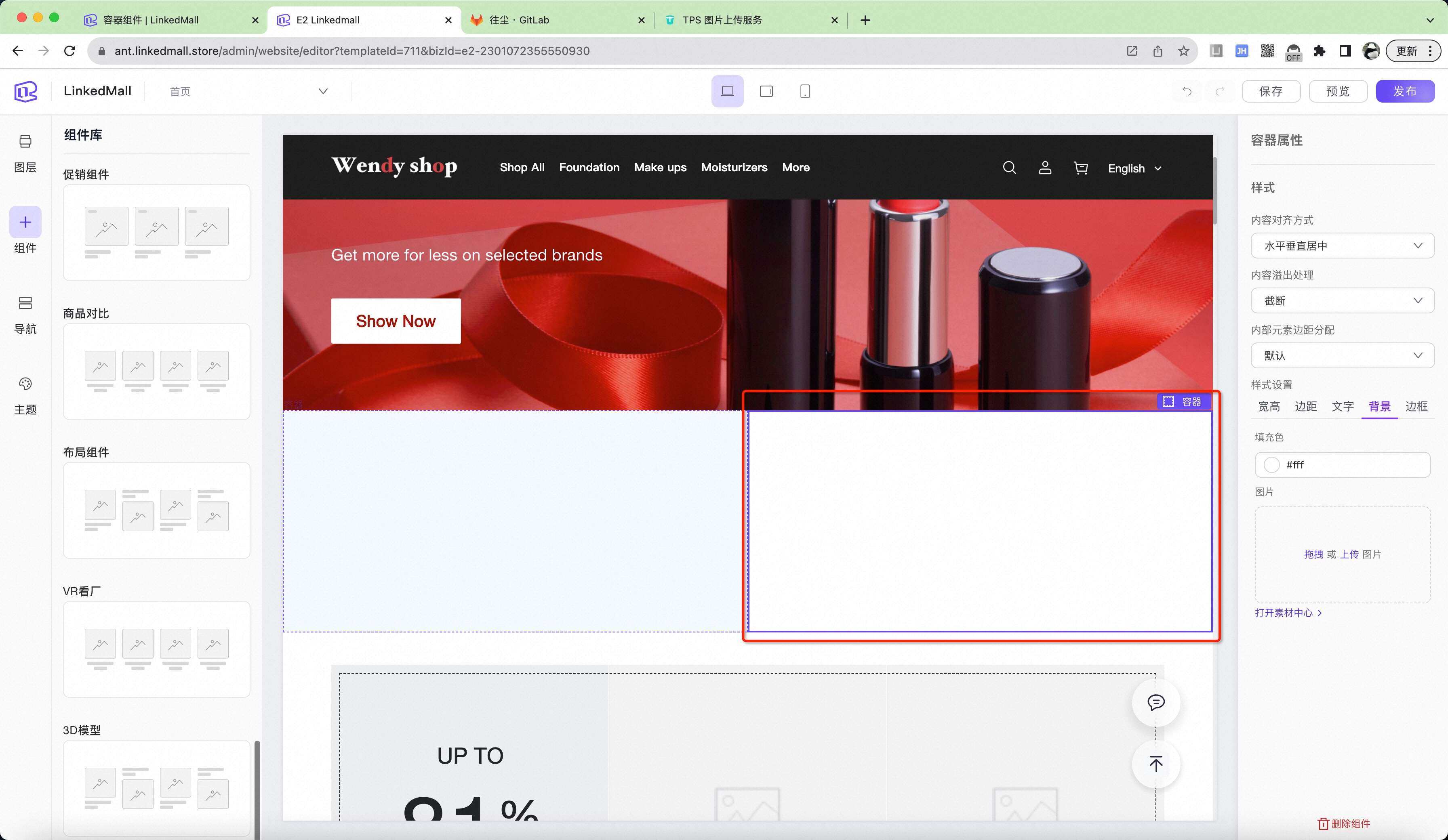Switch to mobile preview device icon
1448x840 pixels.
coord(804,91)
